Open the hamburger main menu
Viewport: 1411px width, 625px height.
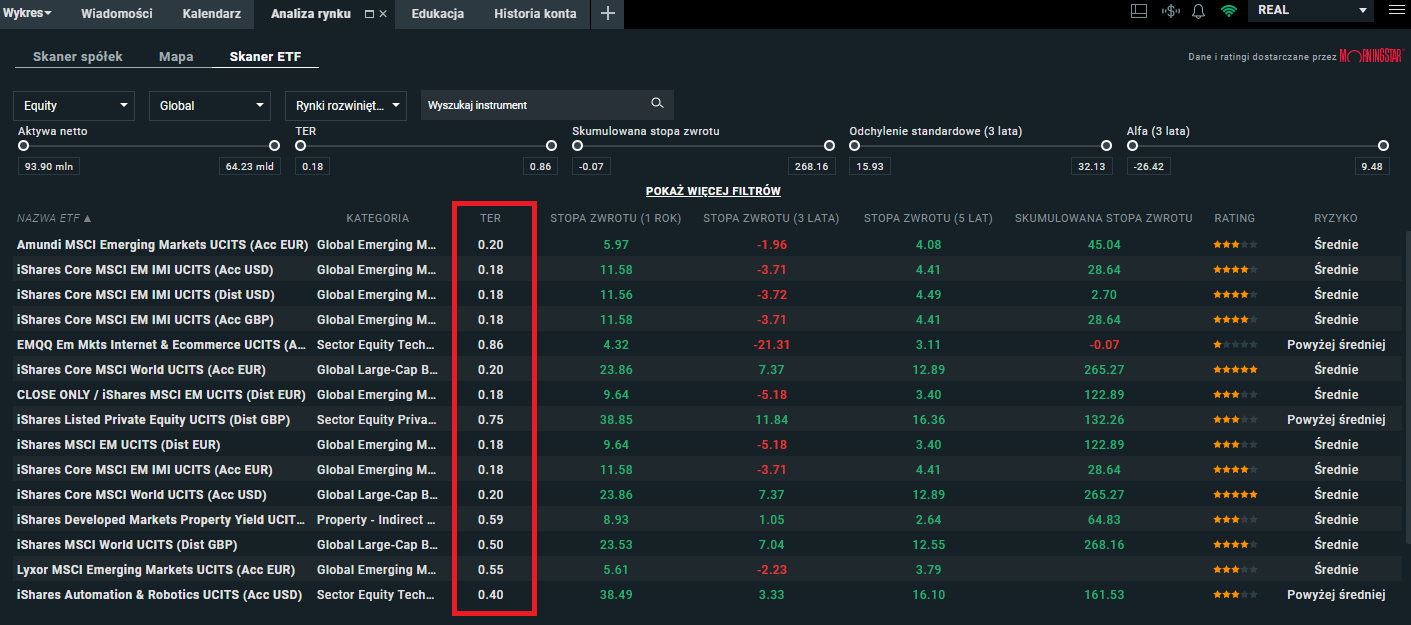click(1396, 10)
